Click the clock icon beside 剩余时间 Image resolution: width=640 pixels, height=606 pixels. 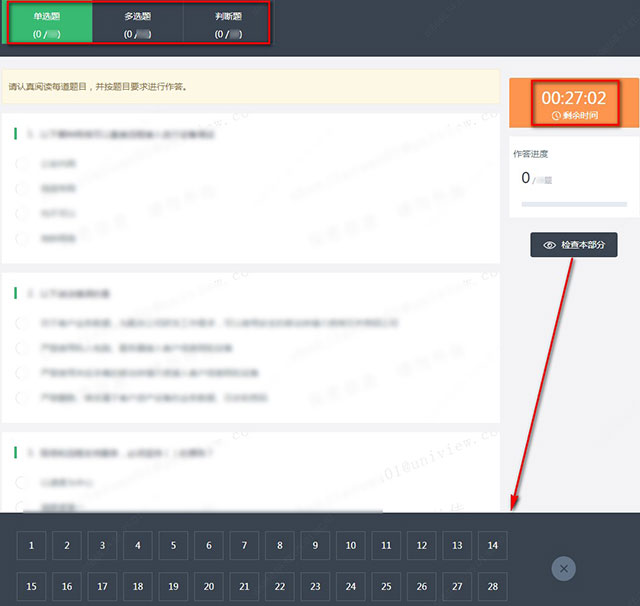click(556, 116)
